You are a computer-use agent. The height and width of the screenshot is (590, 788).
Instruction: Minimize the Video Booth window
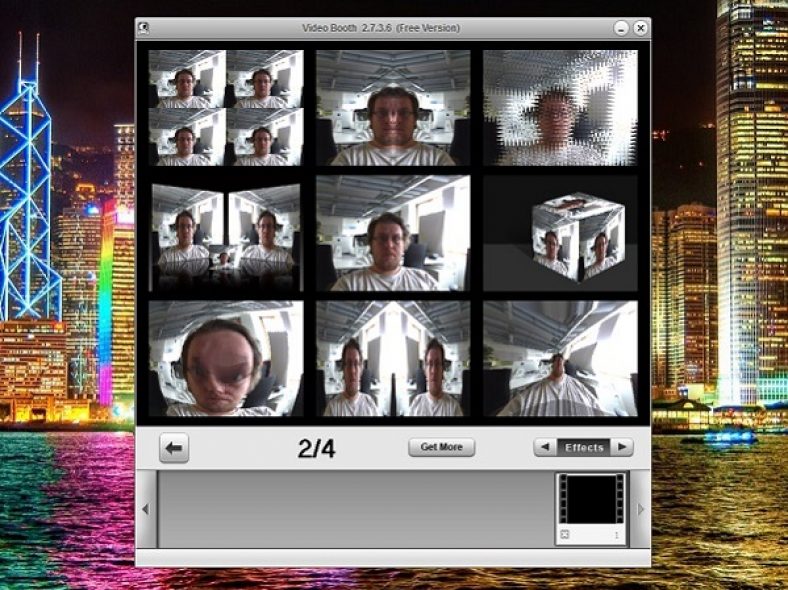point(621,28)
